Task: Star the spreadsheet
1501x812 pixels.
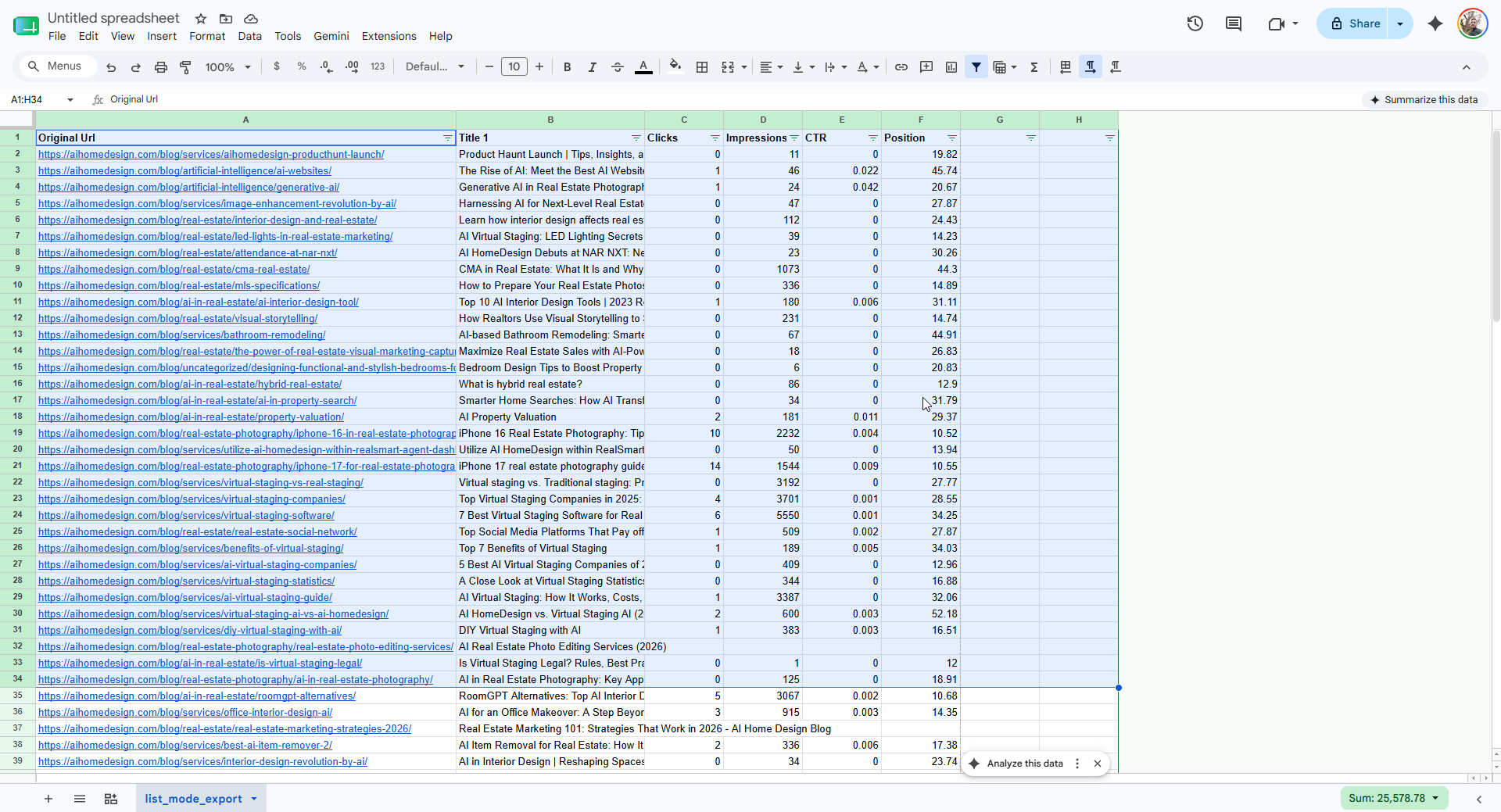Action: [x=201, y=19]
